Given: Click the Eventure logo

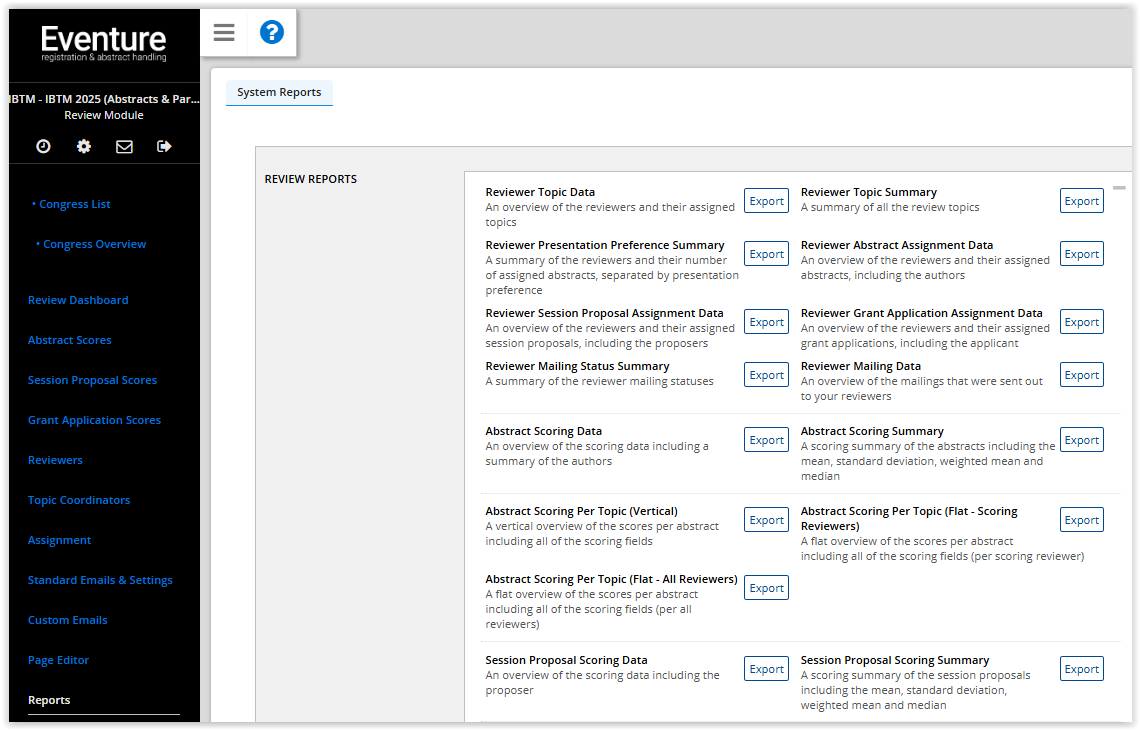Looking at the screenshot, I should 104,42.
